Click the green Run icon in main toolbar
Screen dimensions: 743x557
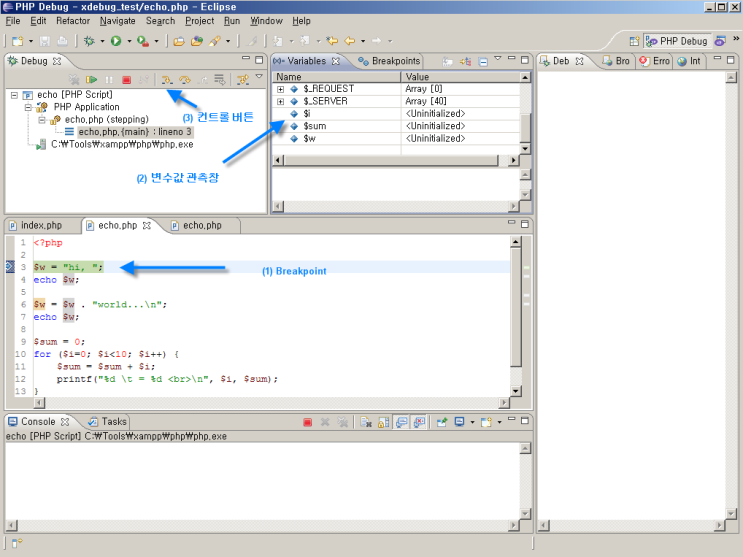[116, 41]
